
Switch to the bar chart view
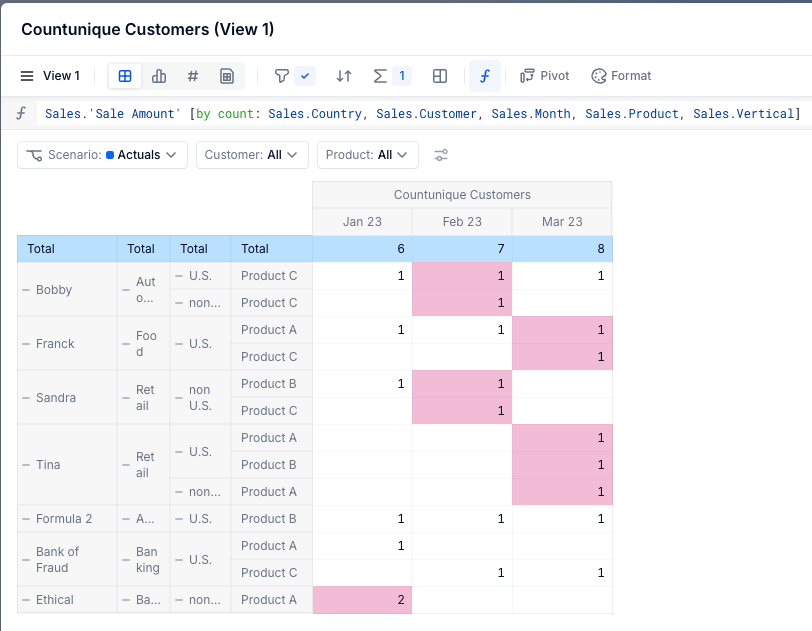[x=158, y=76]
